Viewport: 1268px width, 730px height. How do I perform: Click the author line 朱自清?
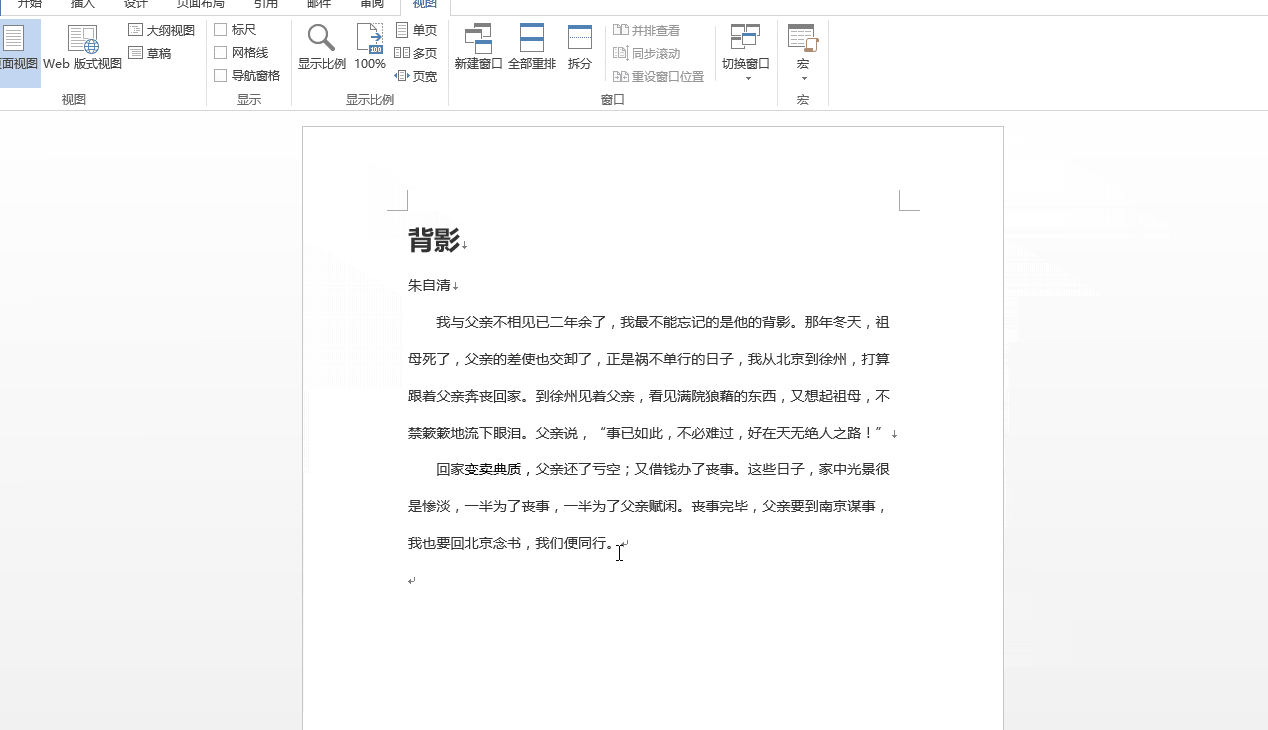pos(429,285)
